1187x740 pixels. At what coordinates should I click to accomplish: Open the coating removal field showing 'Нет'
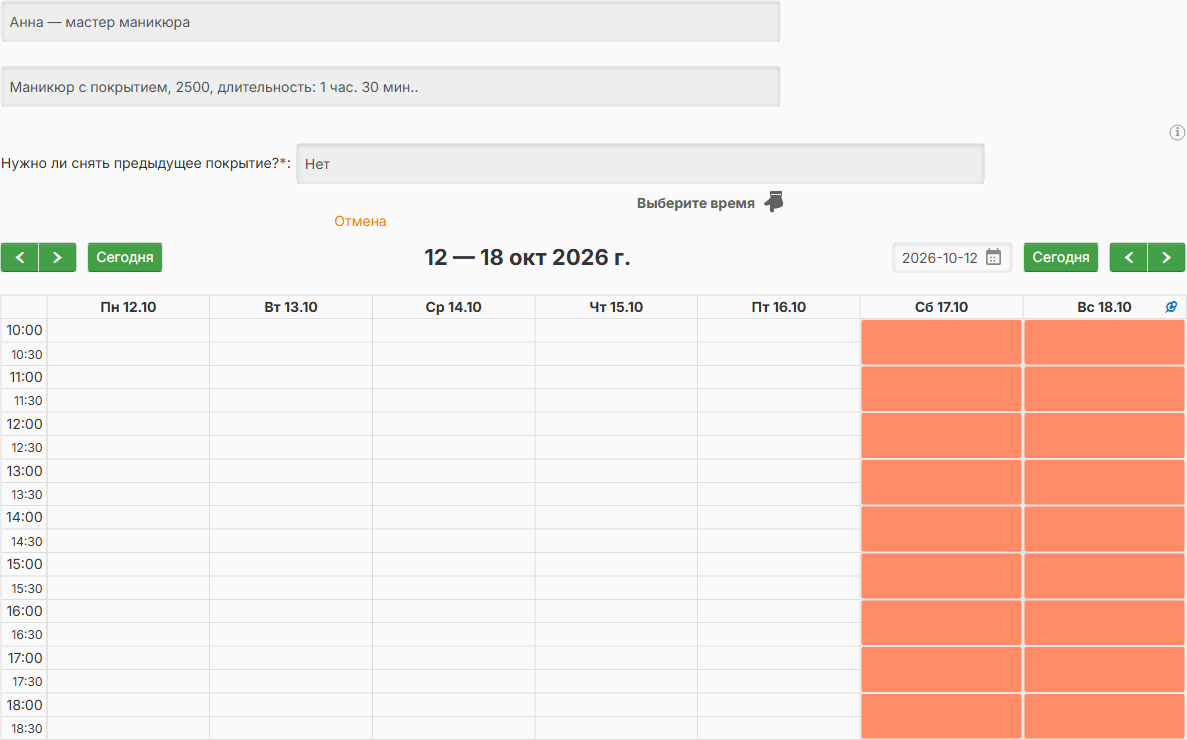pyautogui.click(x=640, y=163)
